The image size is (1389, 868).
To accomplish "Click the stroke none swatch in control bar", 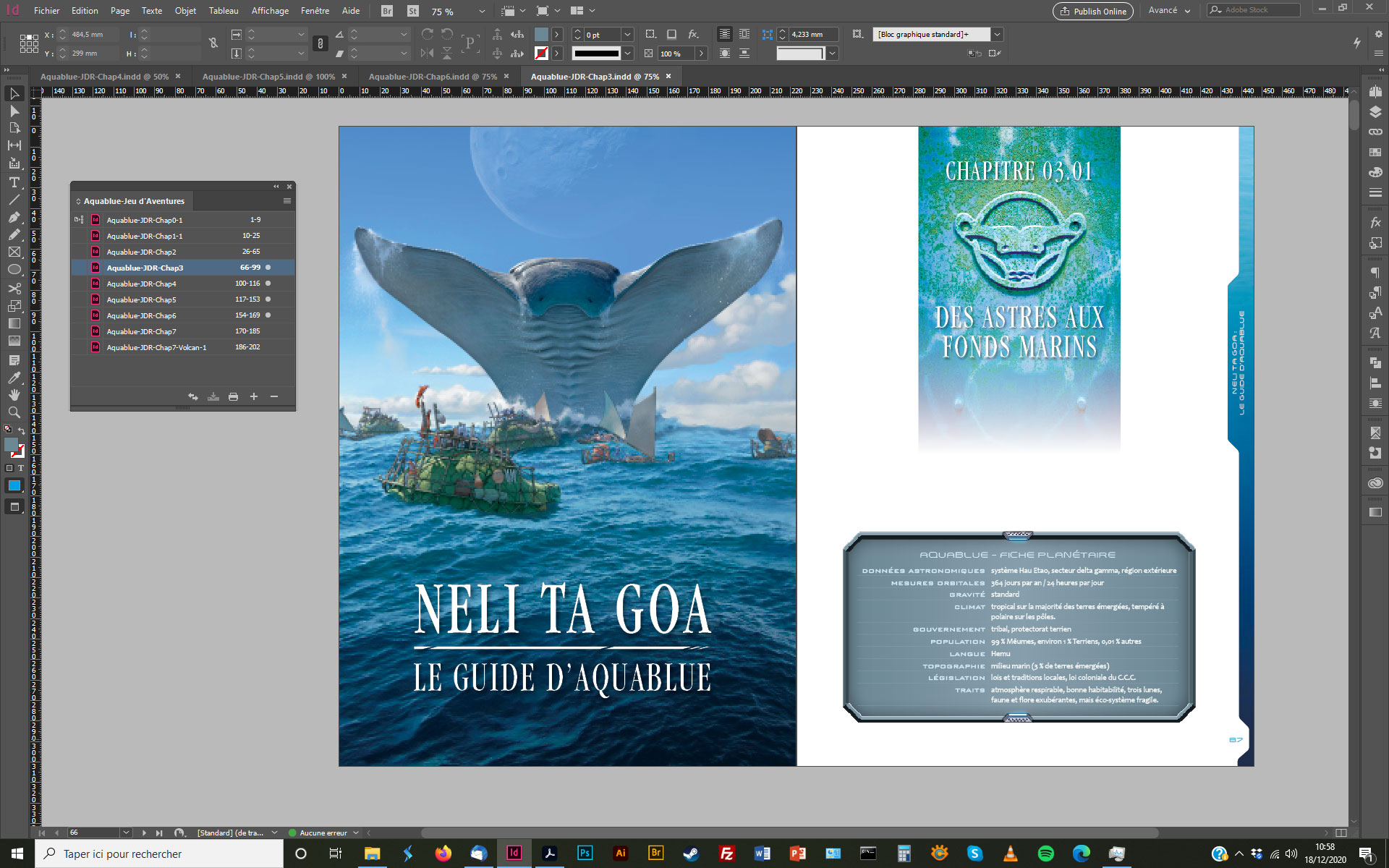I will 541,53.
